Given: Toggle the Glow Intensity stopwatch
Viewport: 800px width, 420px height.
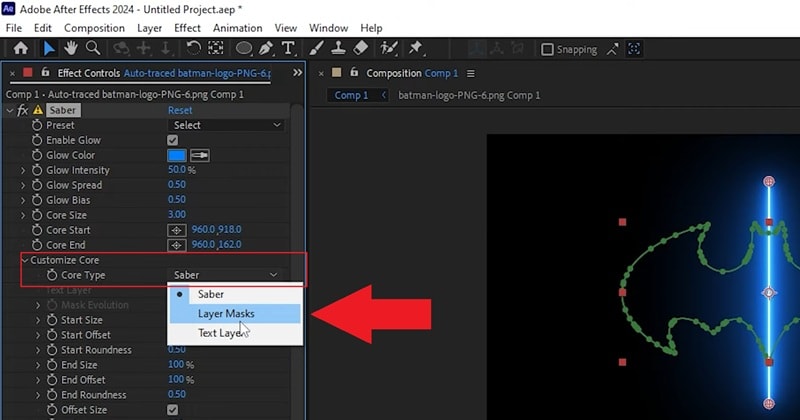Looking at the screenshot, I should (37, 170).
